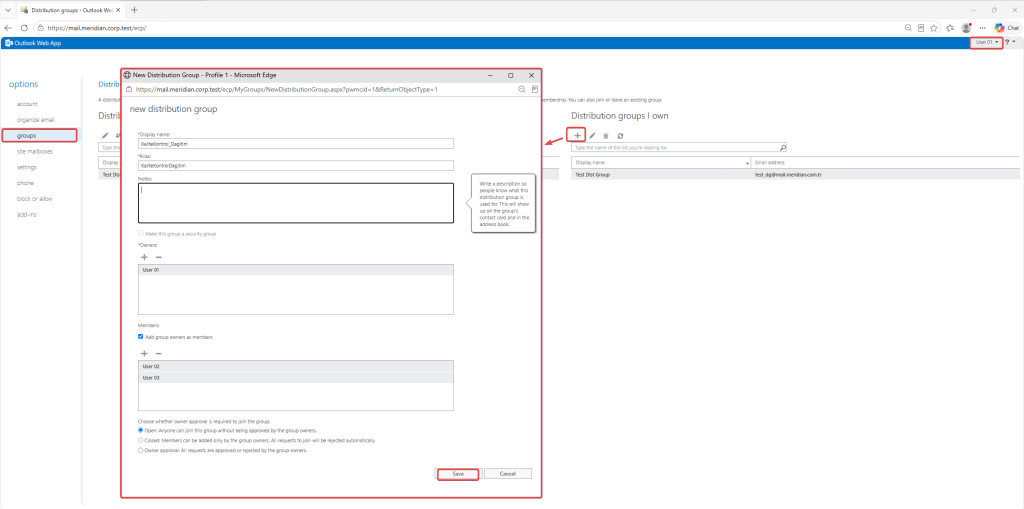Click the favorites star in main address bar

click(x=934, y=28)
